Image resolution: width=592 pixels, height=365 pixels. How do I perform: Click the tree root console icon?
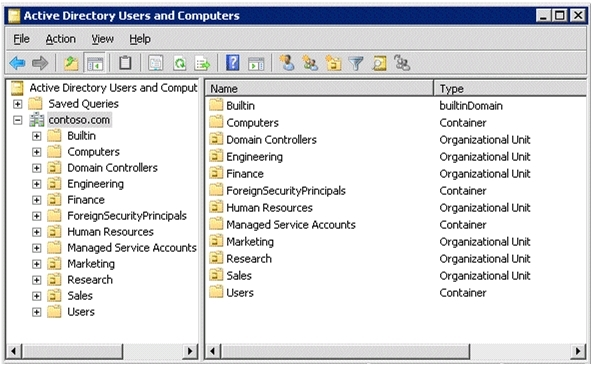click(17, 88)
